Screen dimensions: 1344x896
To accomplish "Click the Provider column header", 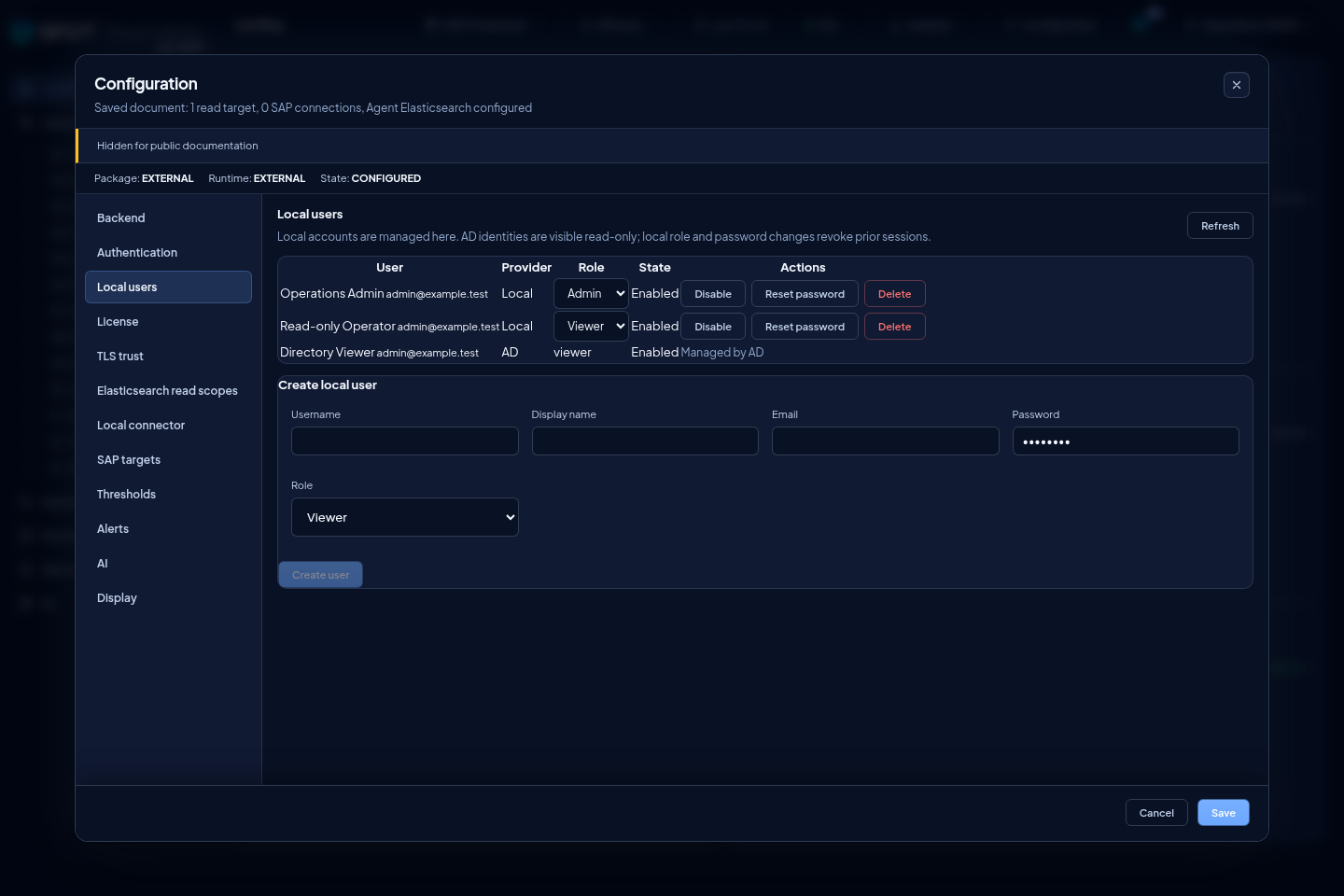I will pyautogui.click(x=526, y=268).
